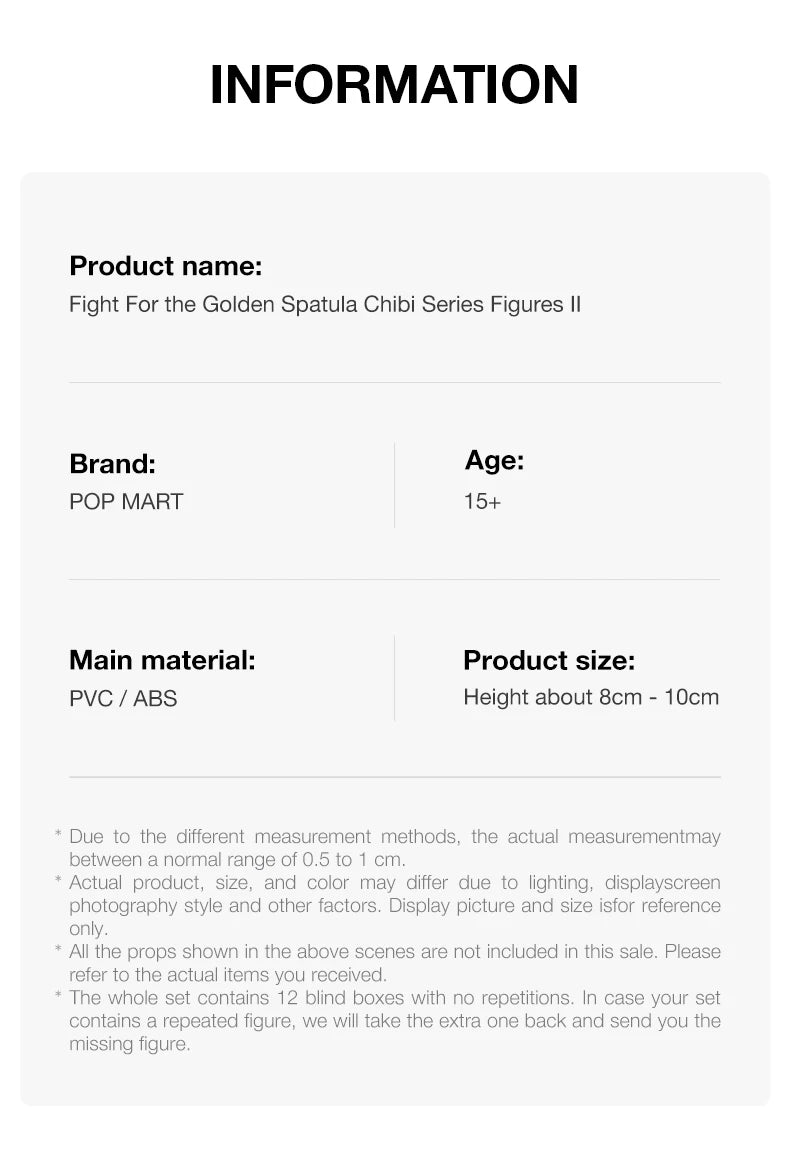The height and width of the screenshot is (1150, 790).
Task: Click the "Brand:" label
Action: [112, 464]
